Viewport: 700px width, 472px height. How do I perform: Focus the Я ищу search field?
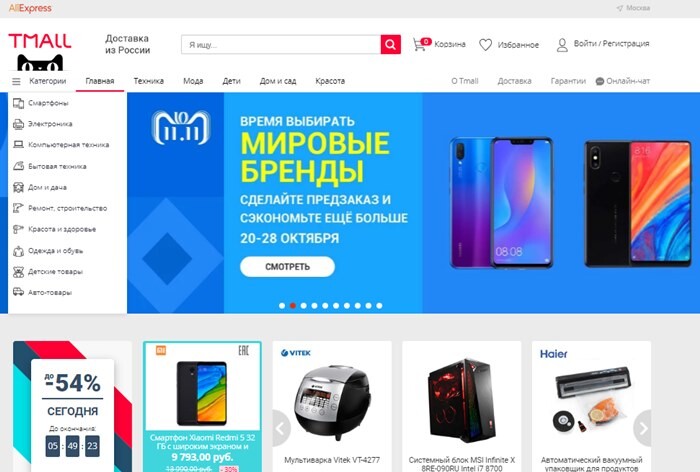(281, 44)
